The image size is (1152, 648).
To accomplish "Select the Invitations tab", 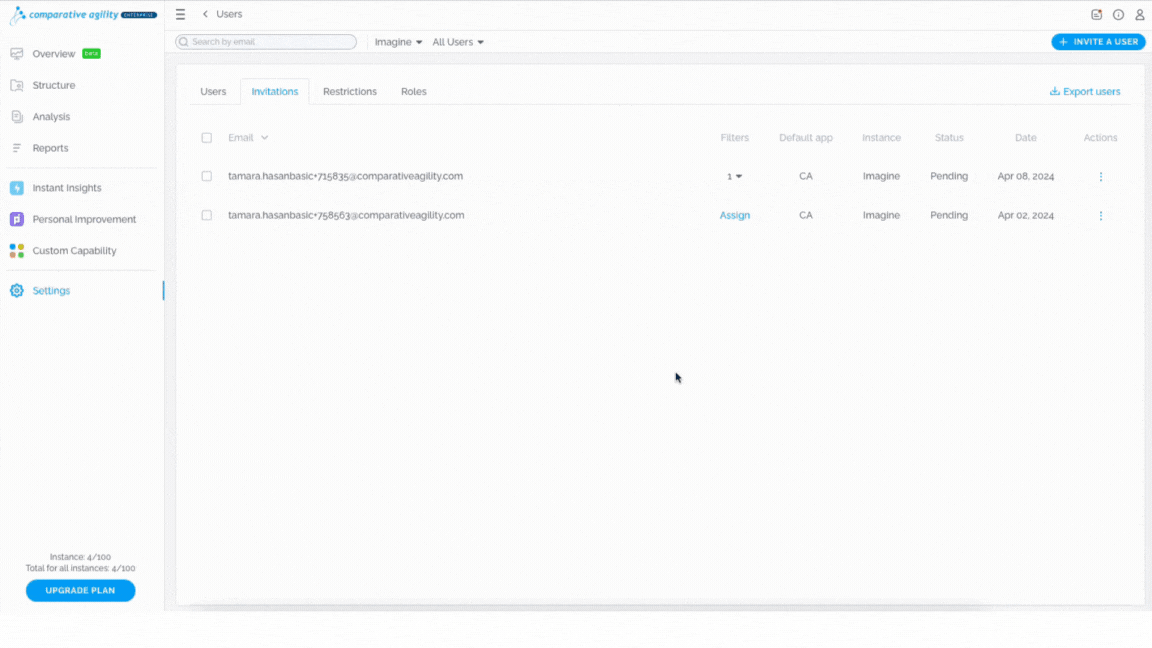I will pyautogui.click(x=275, y=92).
